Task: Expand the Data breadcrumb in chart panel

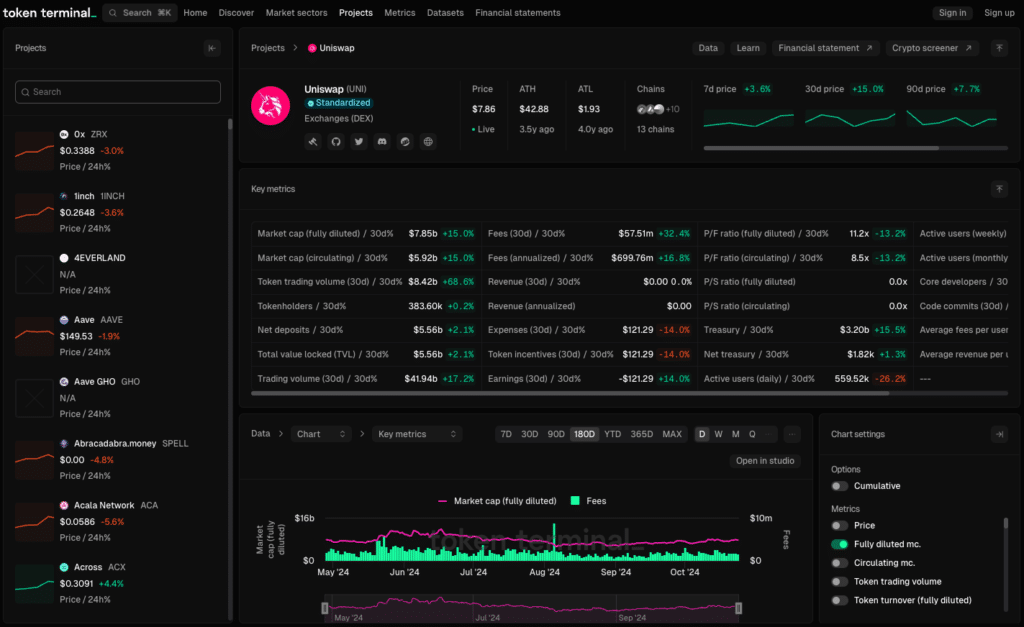Action: point(261,434)
